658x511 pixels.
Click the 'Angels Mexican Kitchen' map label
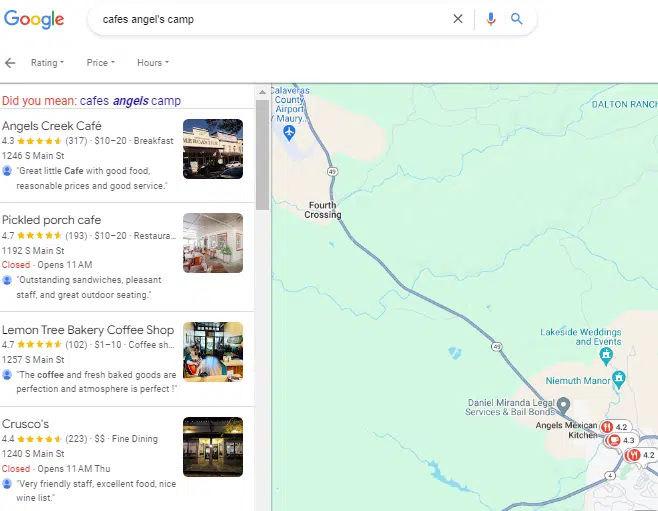567,430
